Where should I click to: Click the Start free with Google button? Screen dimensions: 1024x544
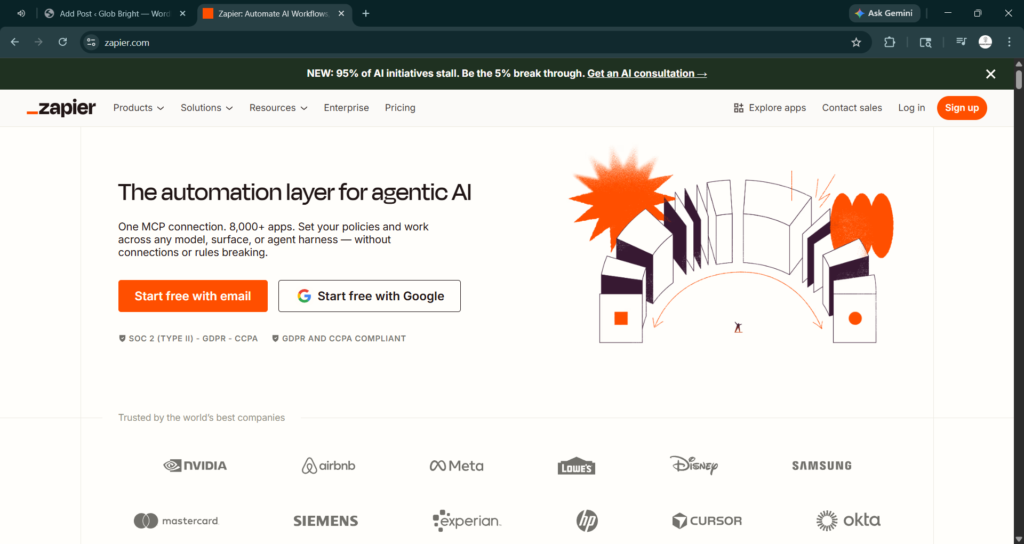pyautogui.click(x=369, y=296)
